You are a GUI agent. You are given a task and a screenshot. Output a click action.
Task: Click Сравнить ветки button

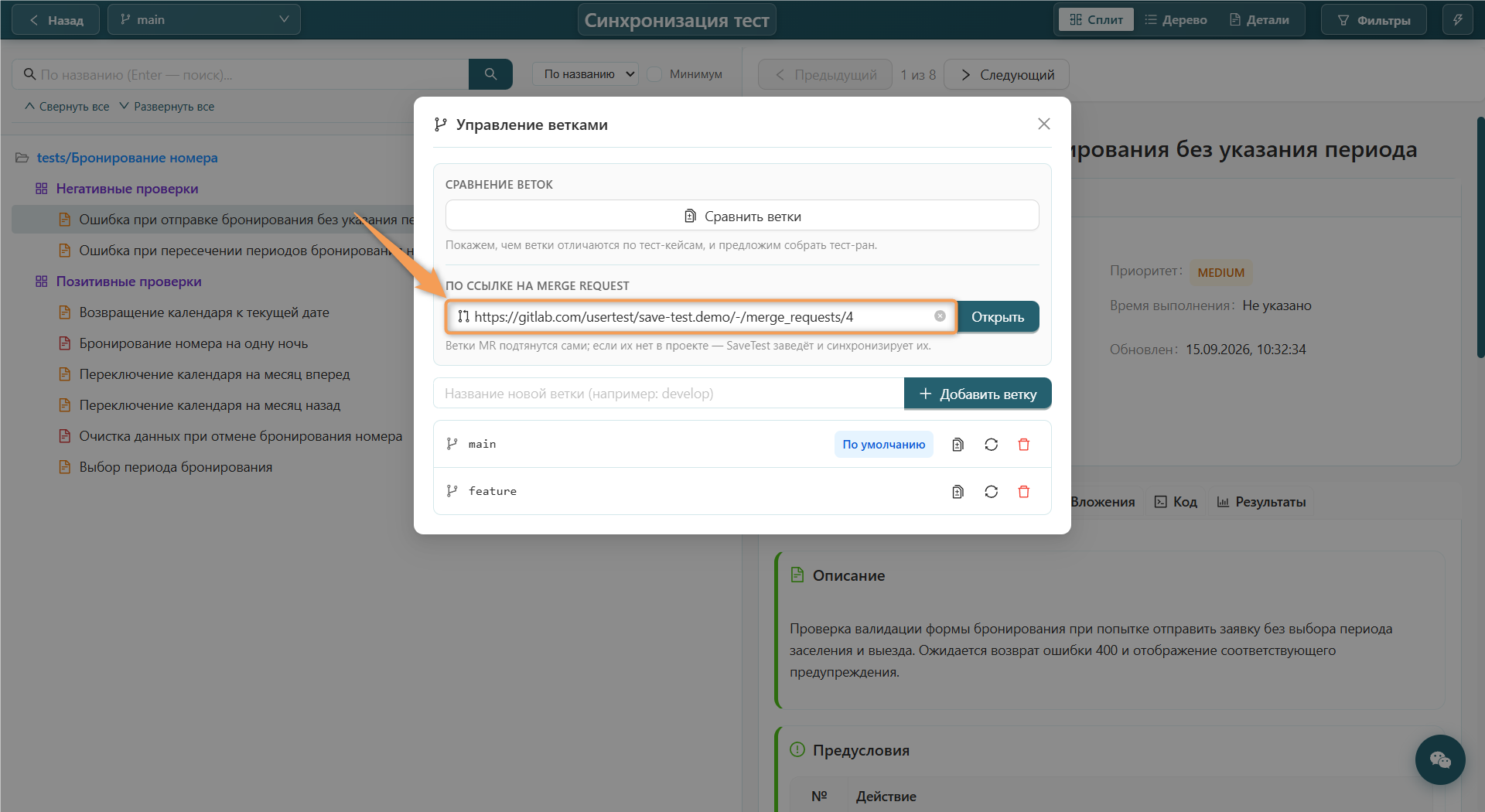(742, 216)
